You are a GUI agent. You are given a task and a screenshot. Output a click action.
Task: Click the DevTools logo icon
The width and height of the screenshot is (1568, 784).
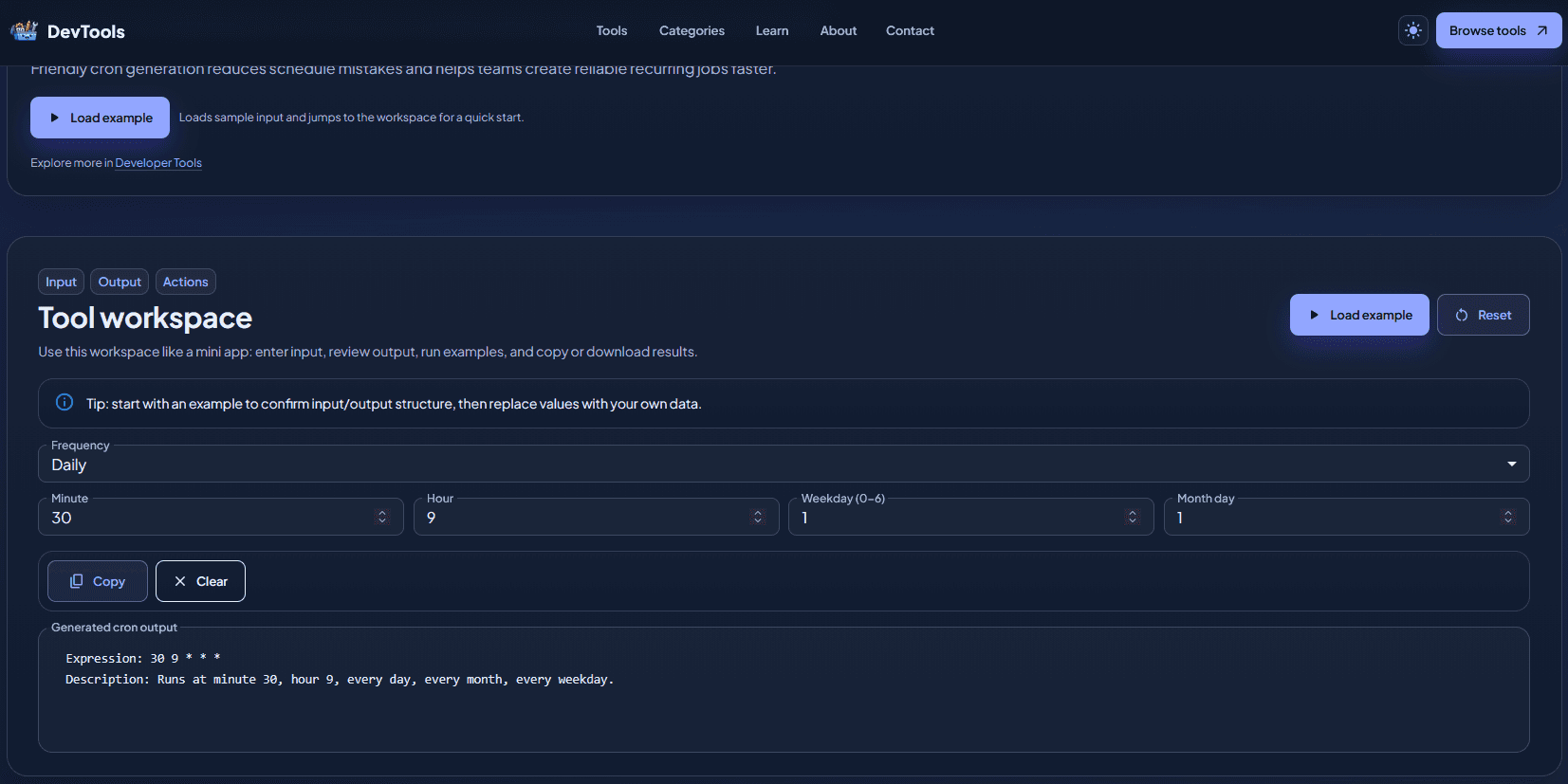(x=24, y=31)
